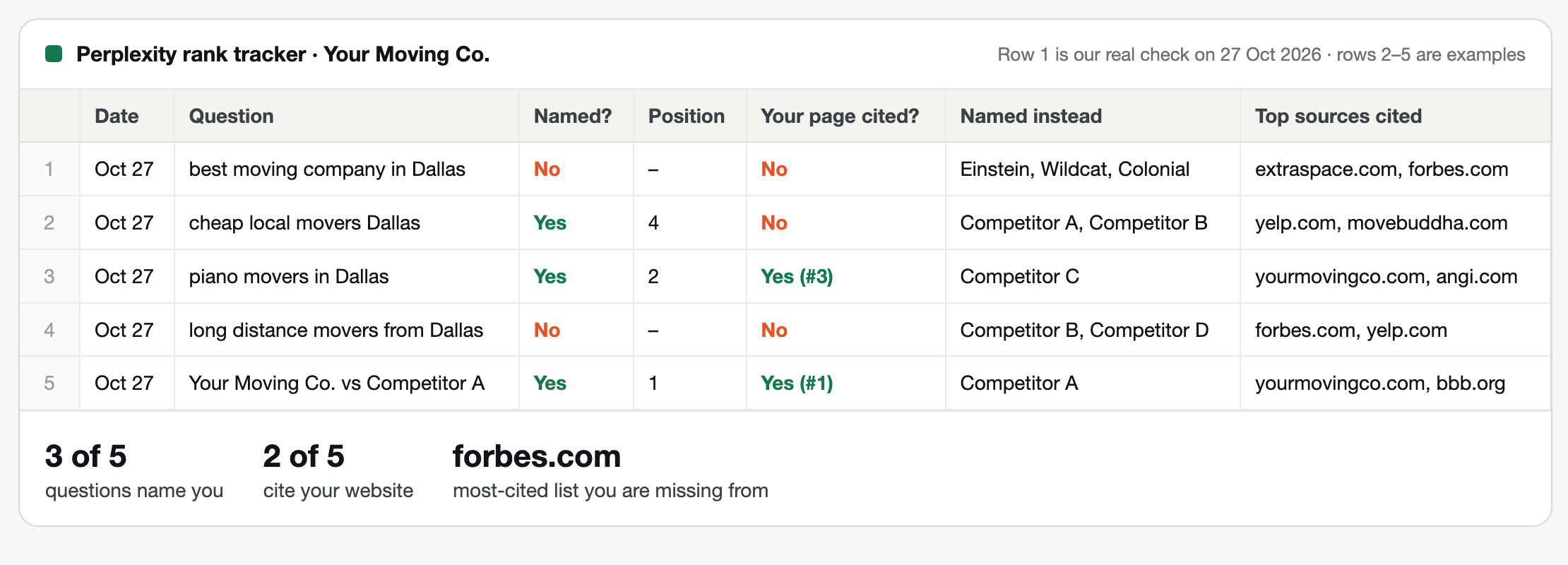Screen dimensions: 1568x565
Task: Click the Named? "No" in the best moving company row
Action: (547, 169)
